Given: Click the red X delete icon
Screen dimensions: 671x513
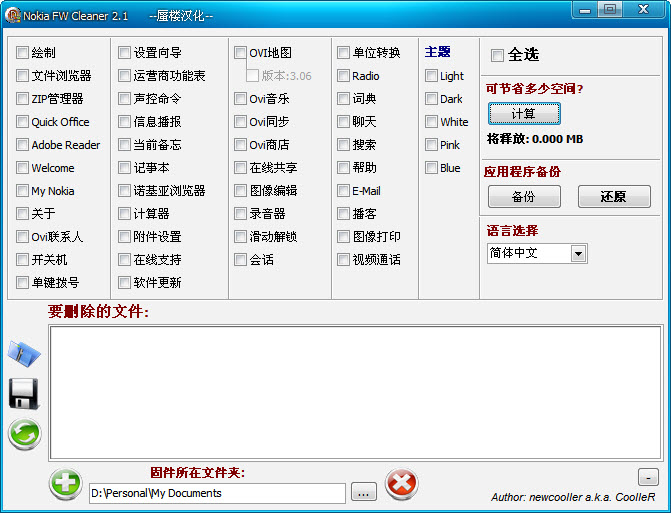Looking at the screenshot, I should (x=401, y=483).
